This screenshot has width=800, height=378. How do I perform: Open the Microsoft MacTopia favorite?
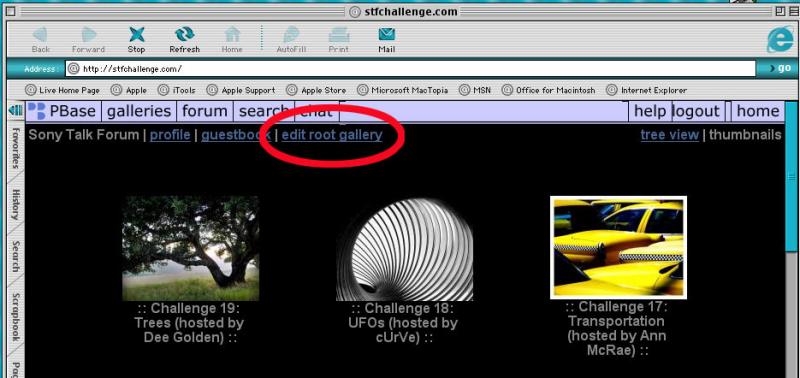pos(403,90)
